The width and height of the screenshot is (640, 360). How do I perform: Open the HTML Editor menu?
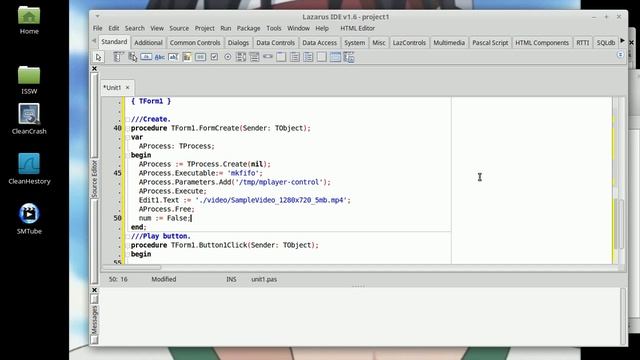pyautogui.click(x=358, y=28)
